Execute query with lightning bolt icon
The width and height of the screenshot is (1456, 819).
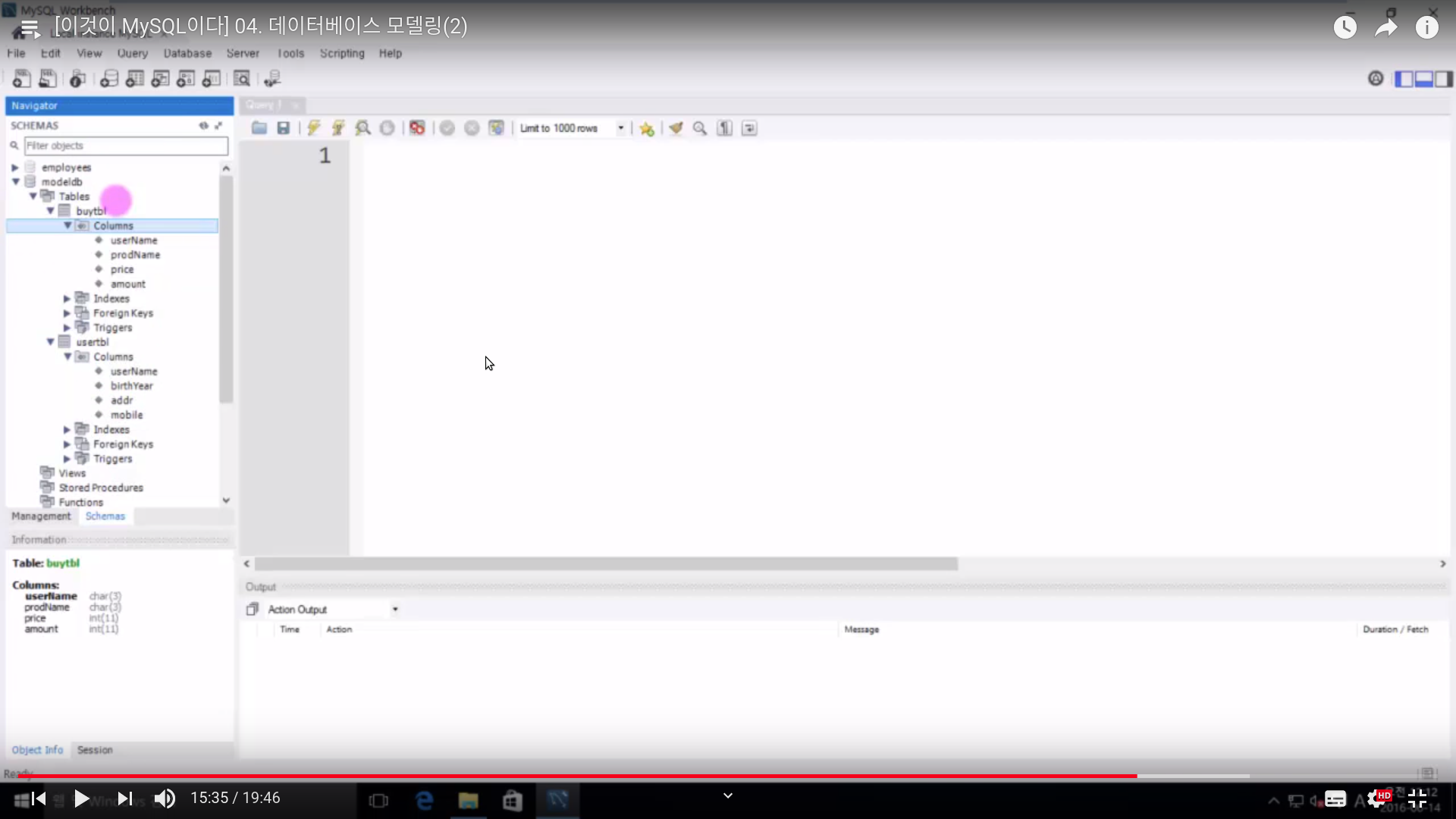pyautogui.click(x=313, y=128)
